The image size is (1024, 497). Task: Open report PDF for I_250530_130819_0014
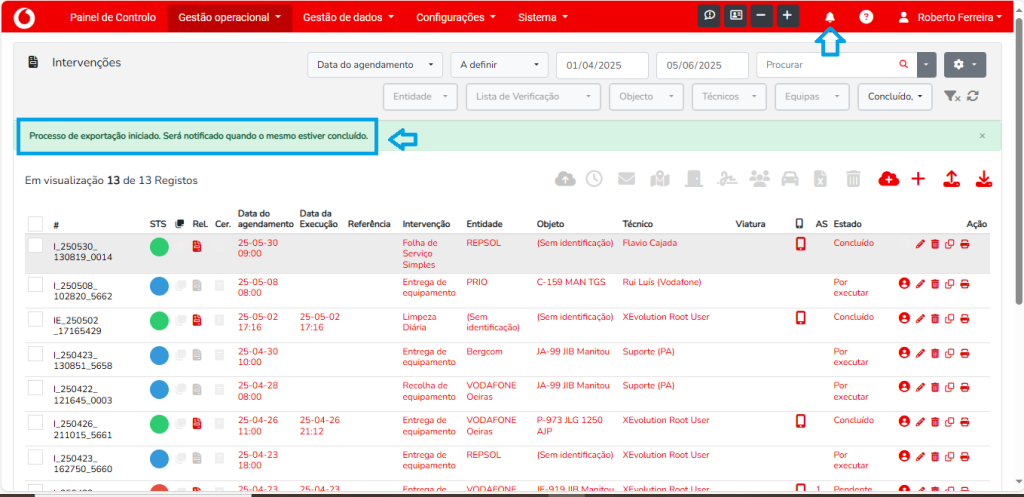pos(197,247)
